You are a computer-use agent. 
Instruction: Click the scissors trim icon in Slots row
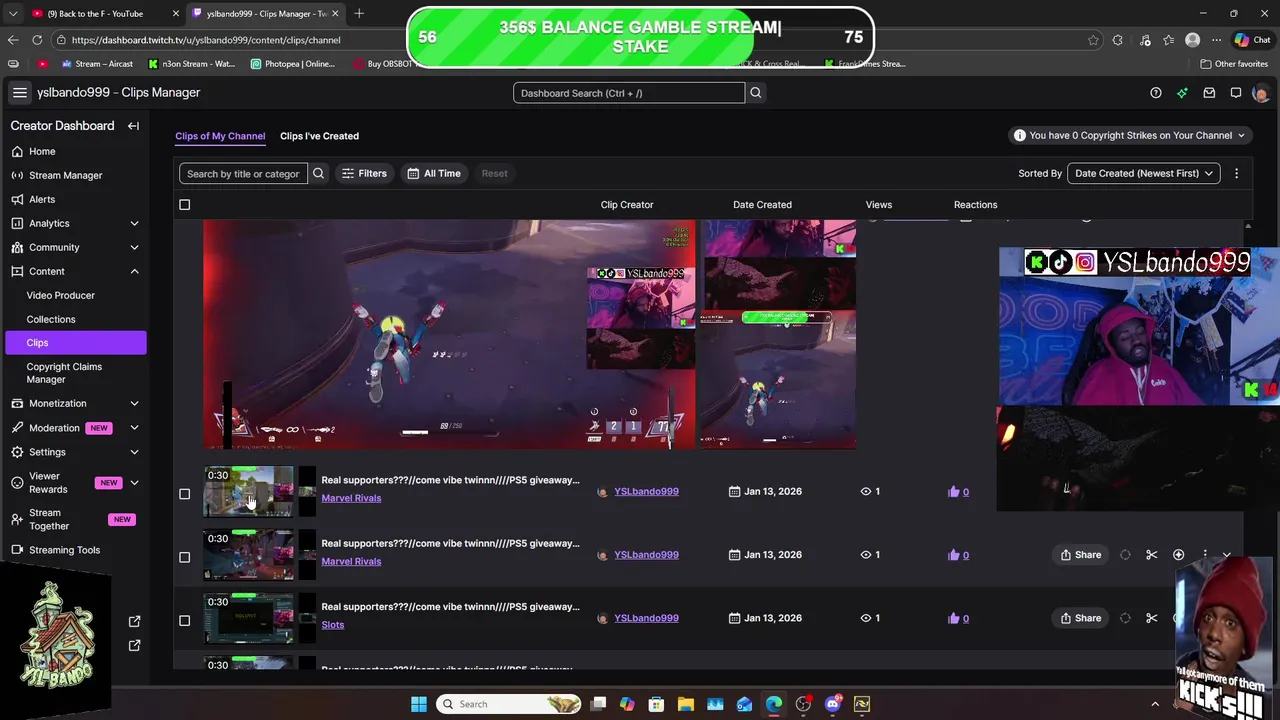click(x=1152, y=618)
